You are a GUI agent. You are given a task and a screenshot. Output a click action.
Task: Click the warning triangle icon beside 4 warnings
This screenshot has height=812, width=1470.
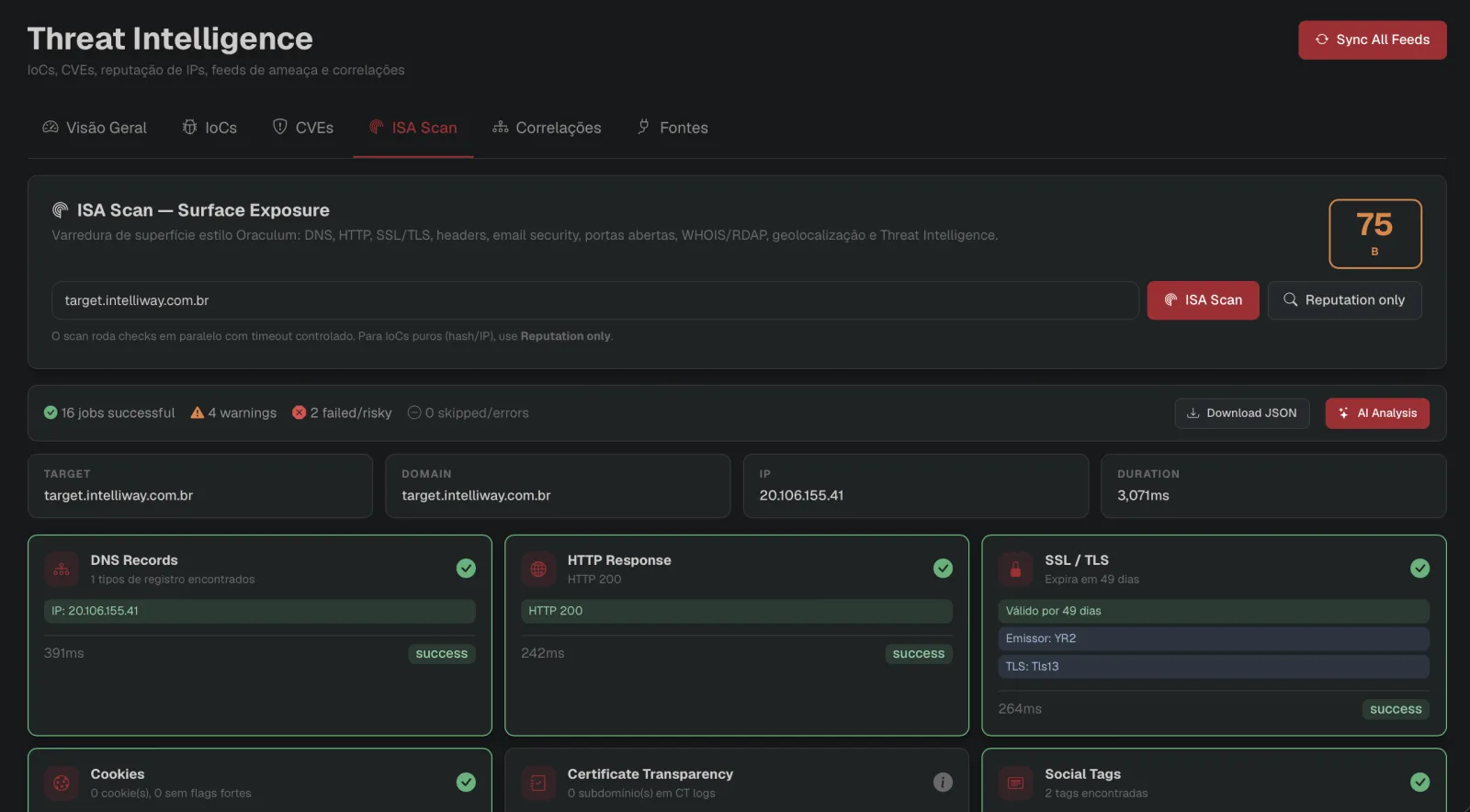(197, 412)
